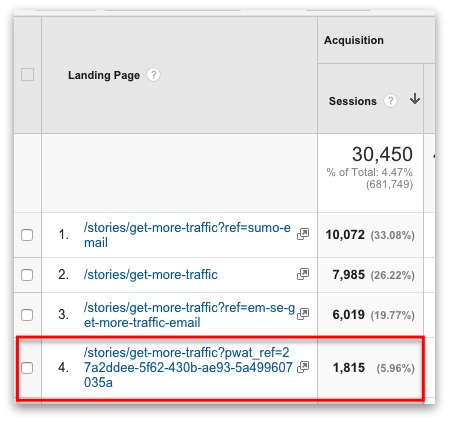Select sessions value 10,072
Viewport: 449px width, 422px height.
pos(345,235)
